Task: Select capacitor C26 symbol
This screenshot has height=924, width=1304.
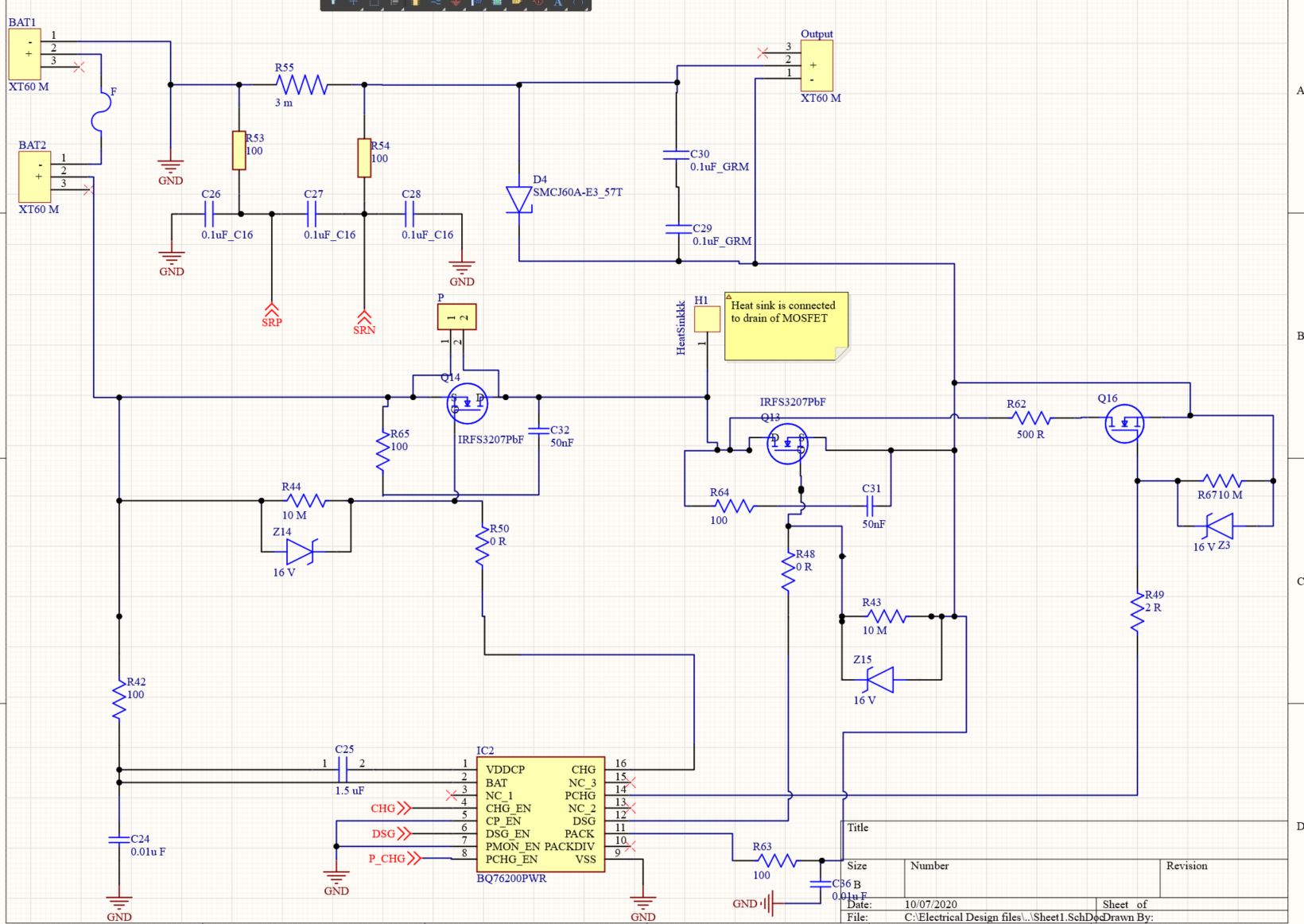Action: (209, 213)
